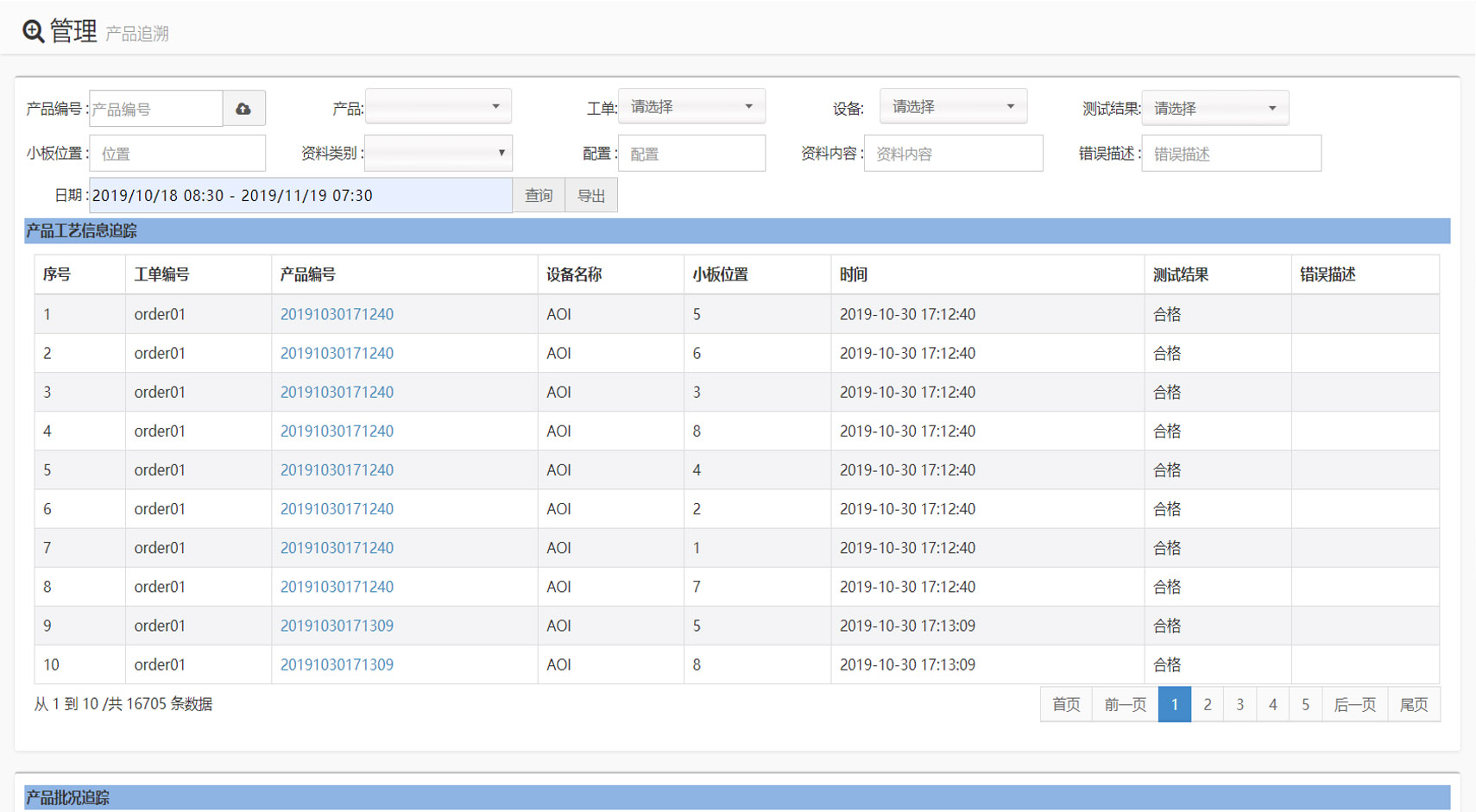The height and width of the screenshot is (812, 1476).
Task: Focus the 产品编号 input field
Action: (x=155, y=109)
